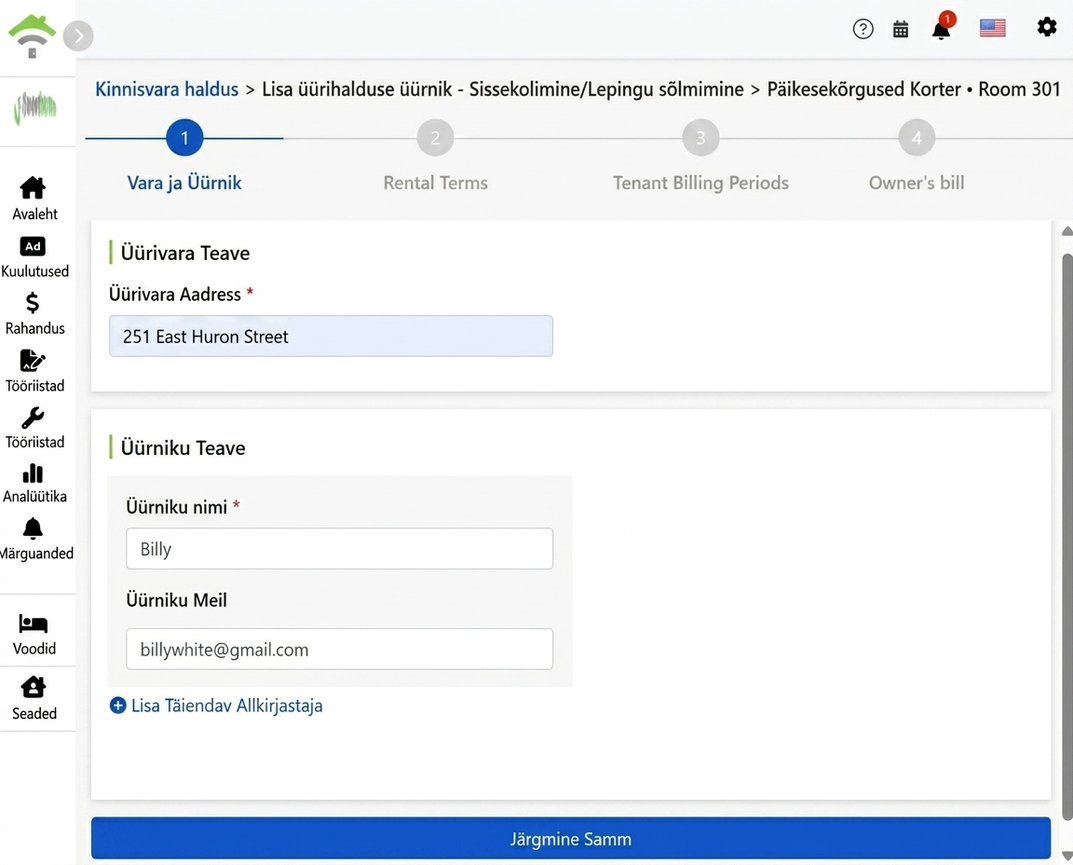Open the settings gear icon

point(1046,27)
